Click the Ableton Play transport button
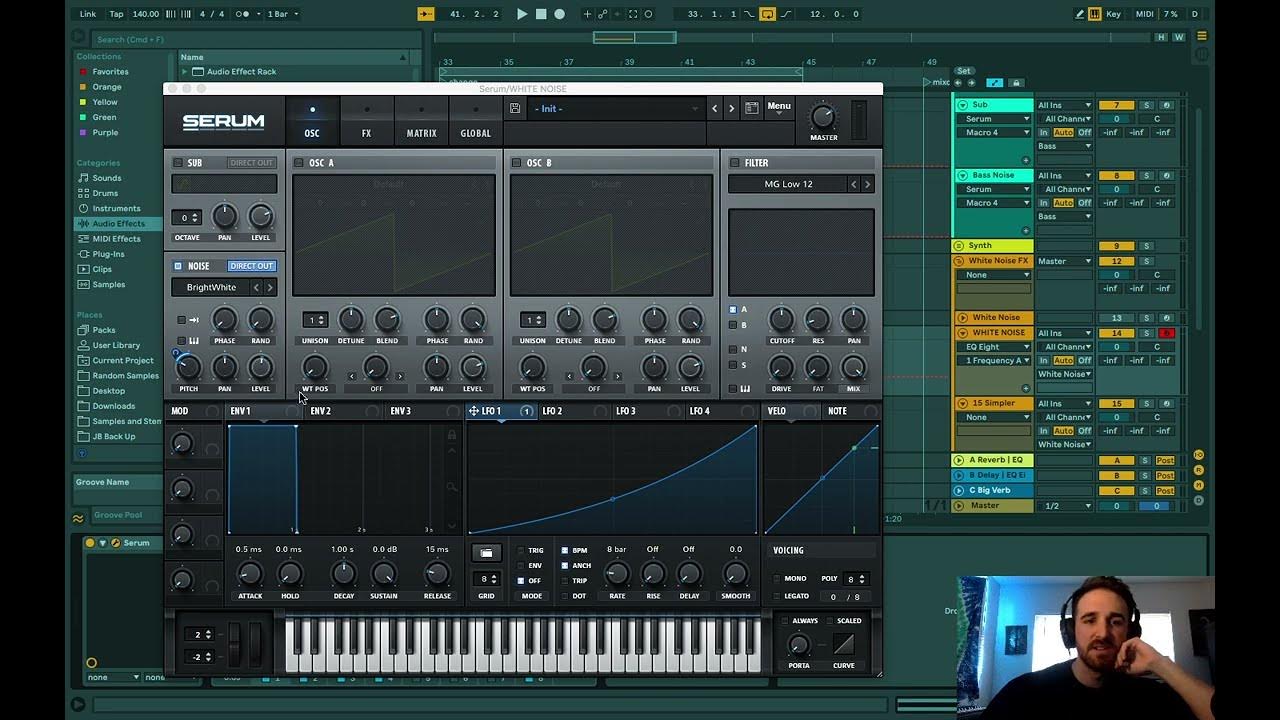The width and height of the screenshot is (1280, 720). 522,14
